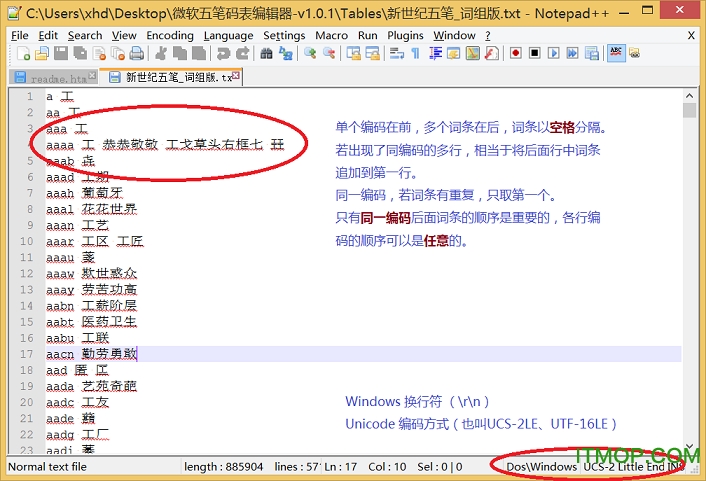
Task: Open the File menu
Action: point(19,35)
